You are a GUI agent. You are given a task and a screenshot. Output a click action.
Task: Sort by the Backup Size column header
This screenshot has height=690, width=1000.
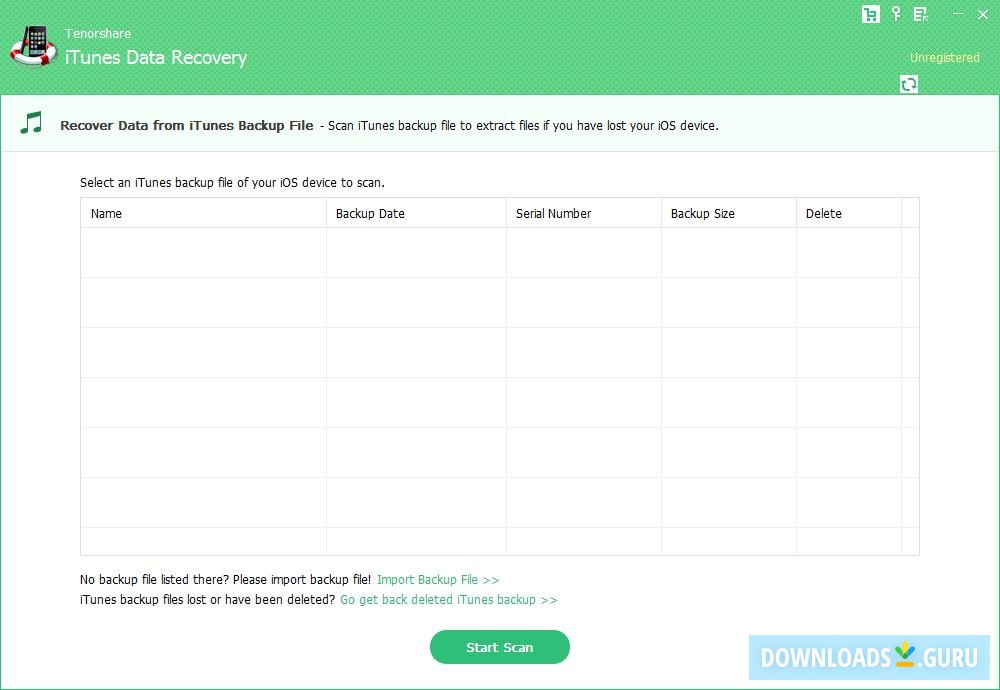(729, 213)
